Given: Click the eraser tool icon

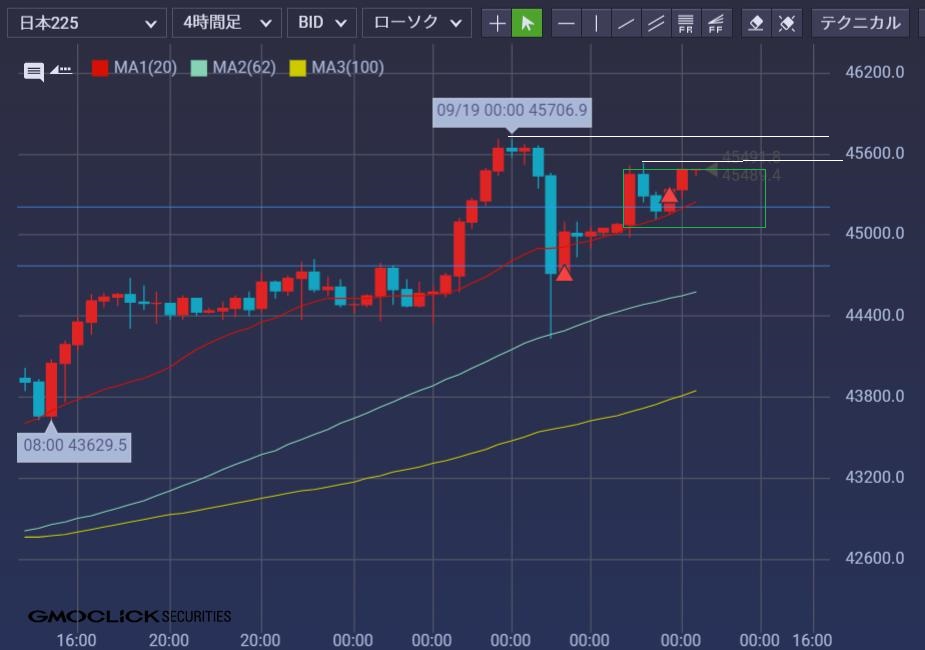Looking at the screenshot, I should [x=757, y=22].
